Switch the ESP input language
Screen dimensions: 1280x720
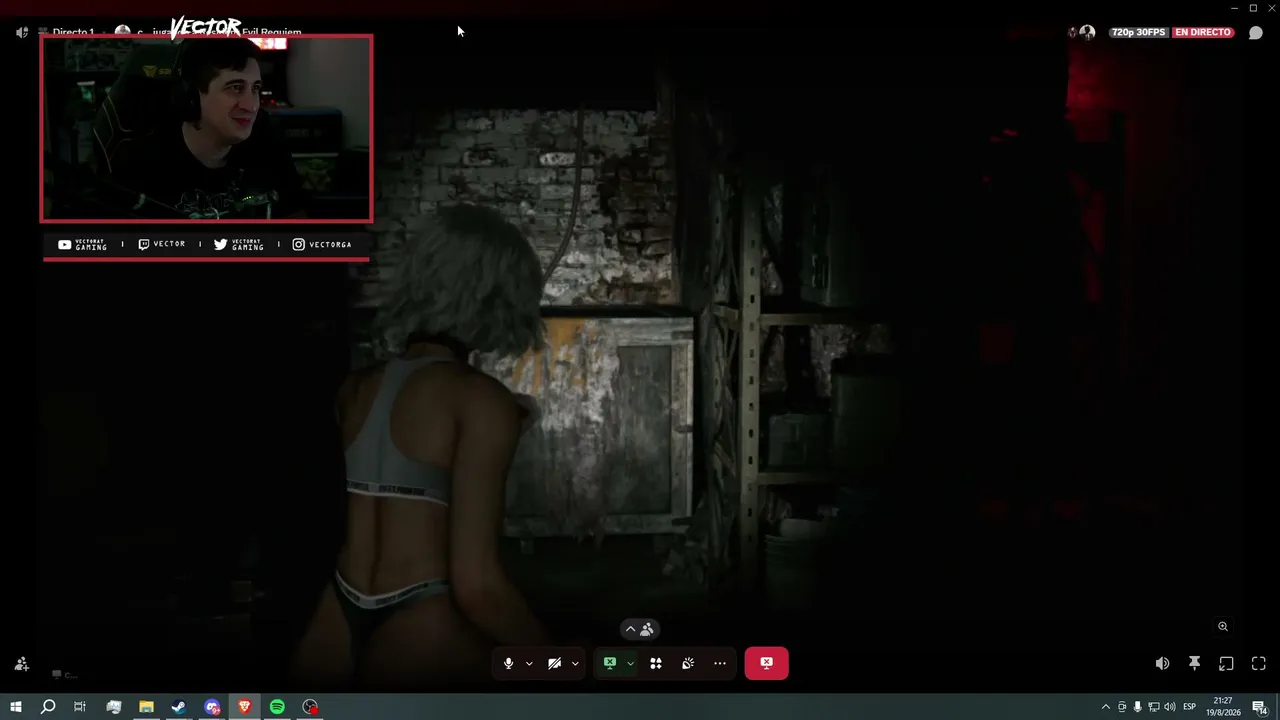[1190, 707]
